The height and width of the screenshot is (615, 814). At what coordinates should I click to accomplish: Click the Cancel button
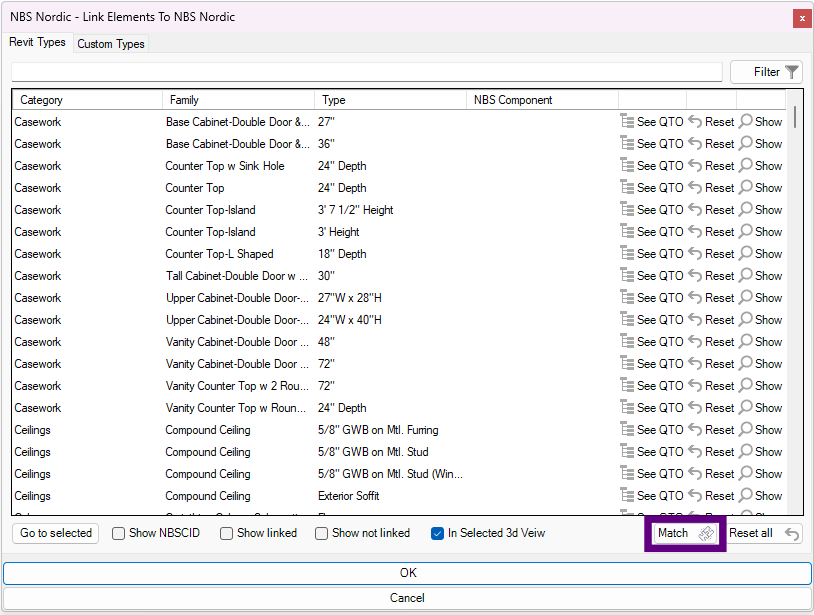click(408, 598)
